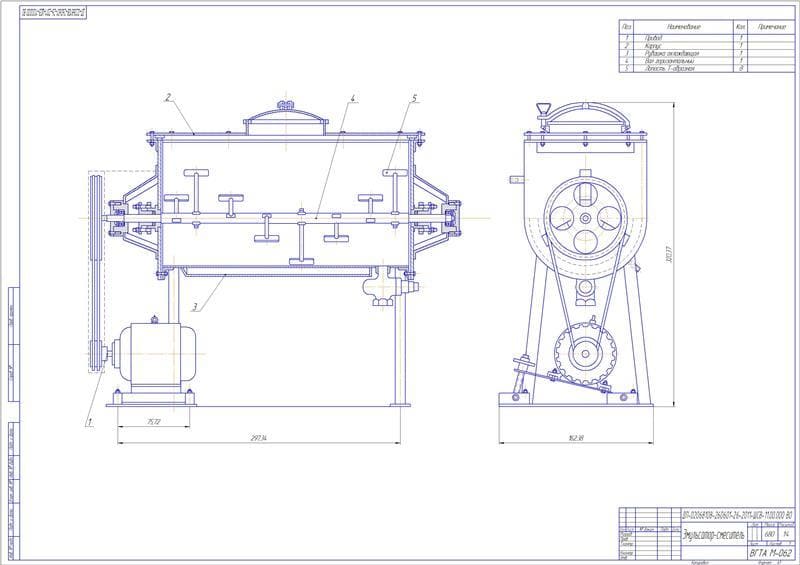
Task: Click the 'Примечание' column header
Action: (772, 27)
